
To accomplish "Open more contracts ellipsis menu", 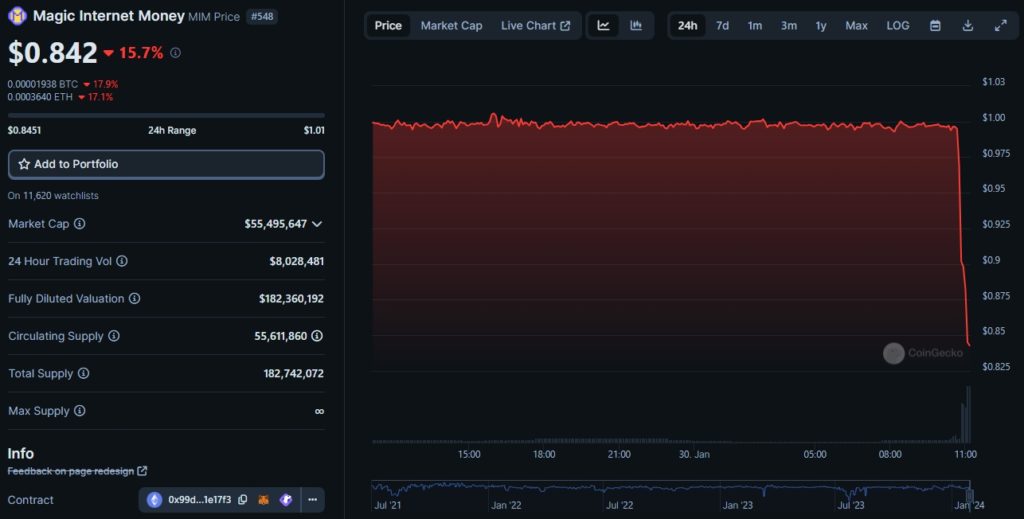I will (313, 500).
